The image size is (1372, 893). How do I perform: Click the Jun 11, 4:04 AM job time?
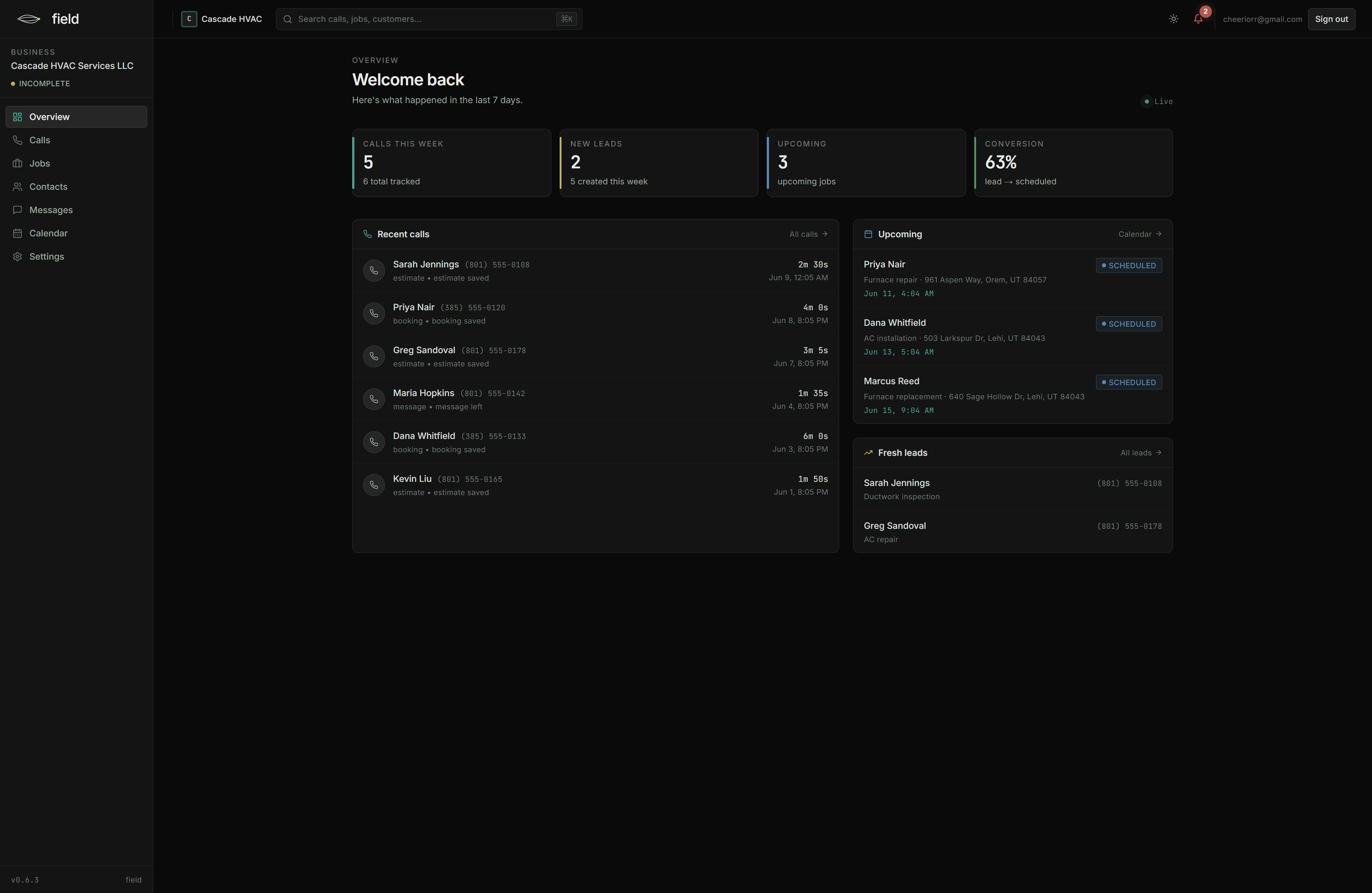[898, 293]
